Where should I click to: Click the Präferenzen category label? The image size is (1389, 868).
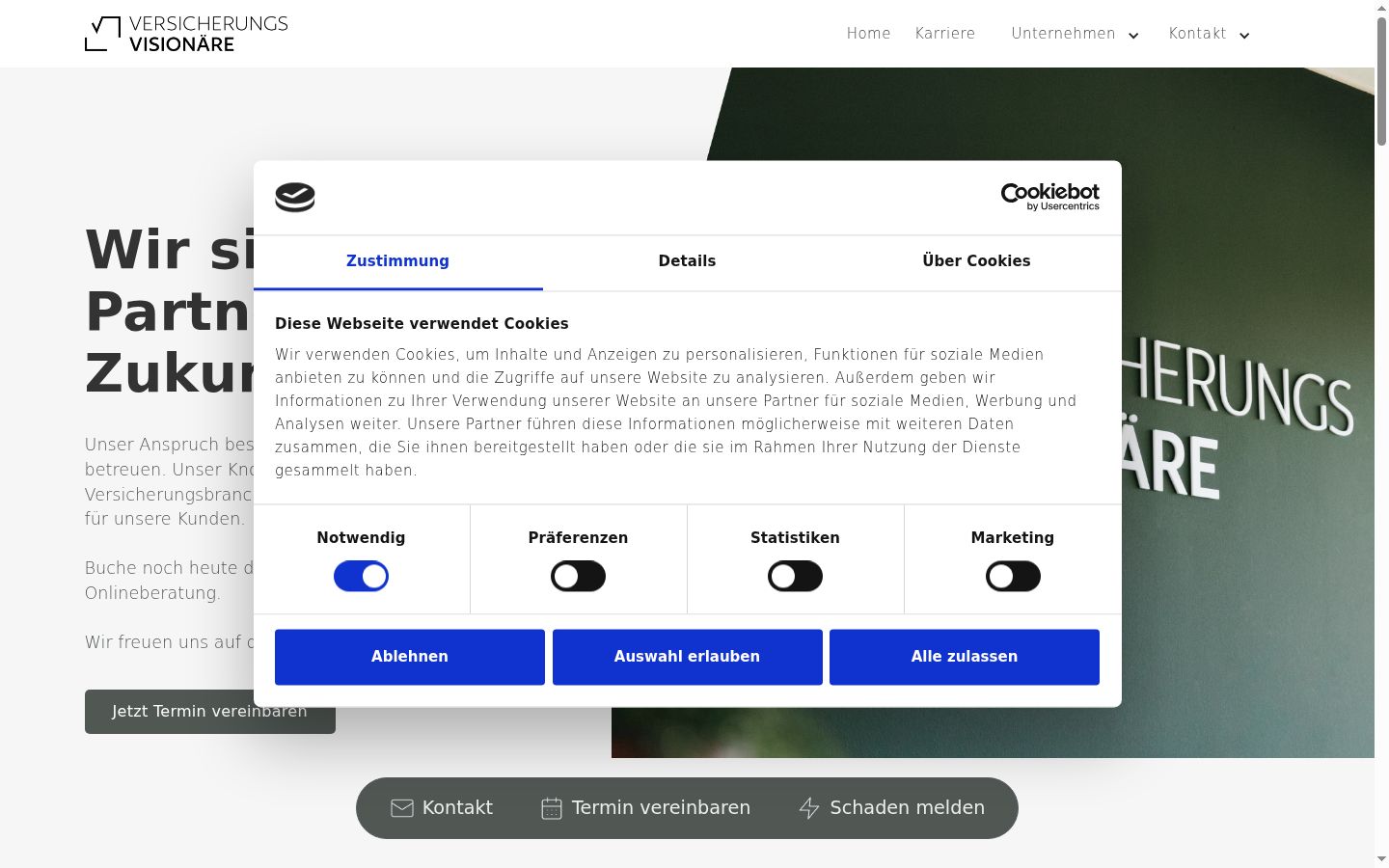[578, 538]
